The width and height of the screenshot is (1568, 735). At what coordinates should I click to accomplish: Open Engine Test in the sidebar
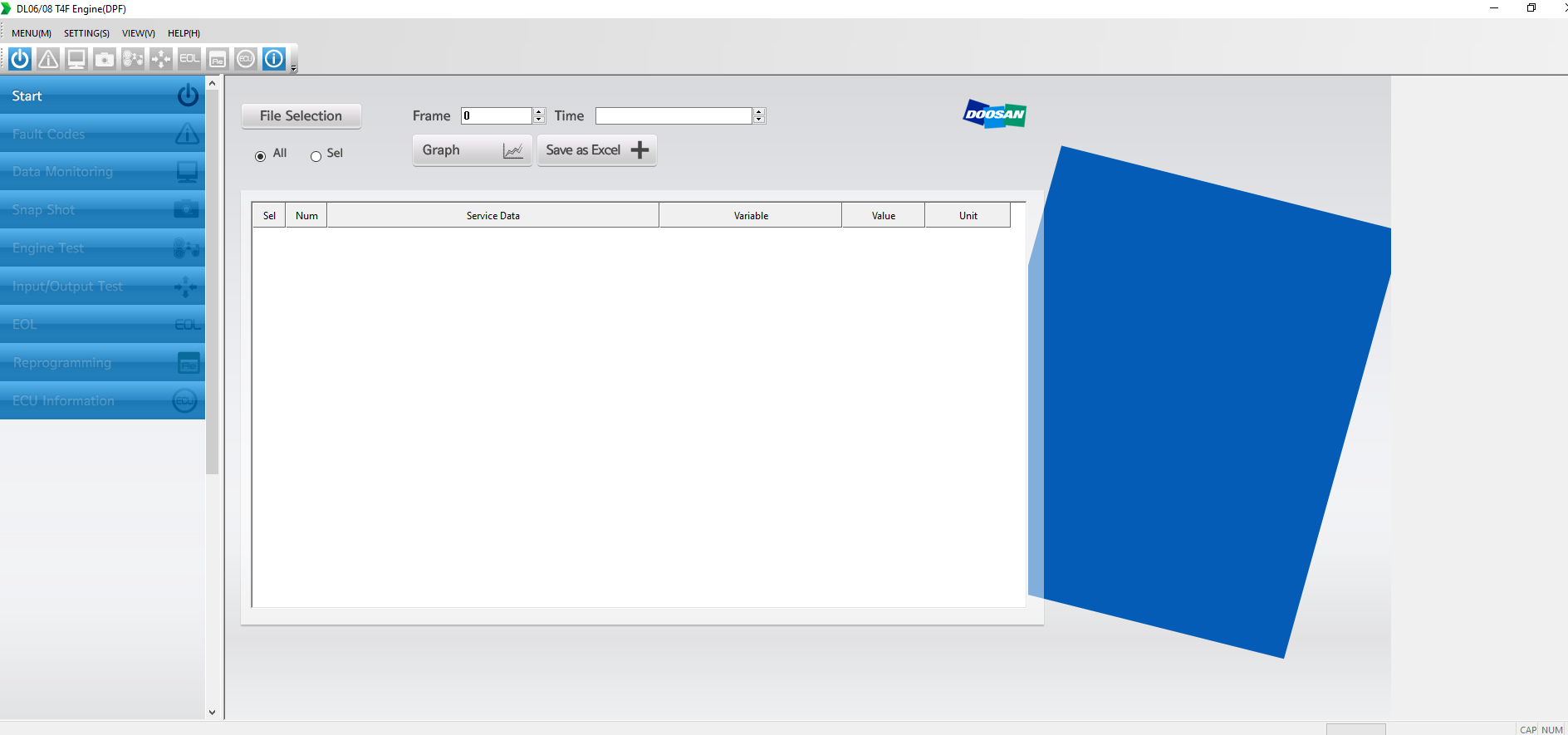pos(102,248)
